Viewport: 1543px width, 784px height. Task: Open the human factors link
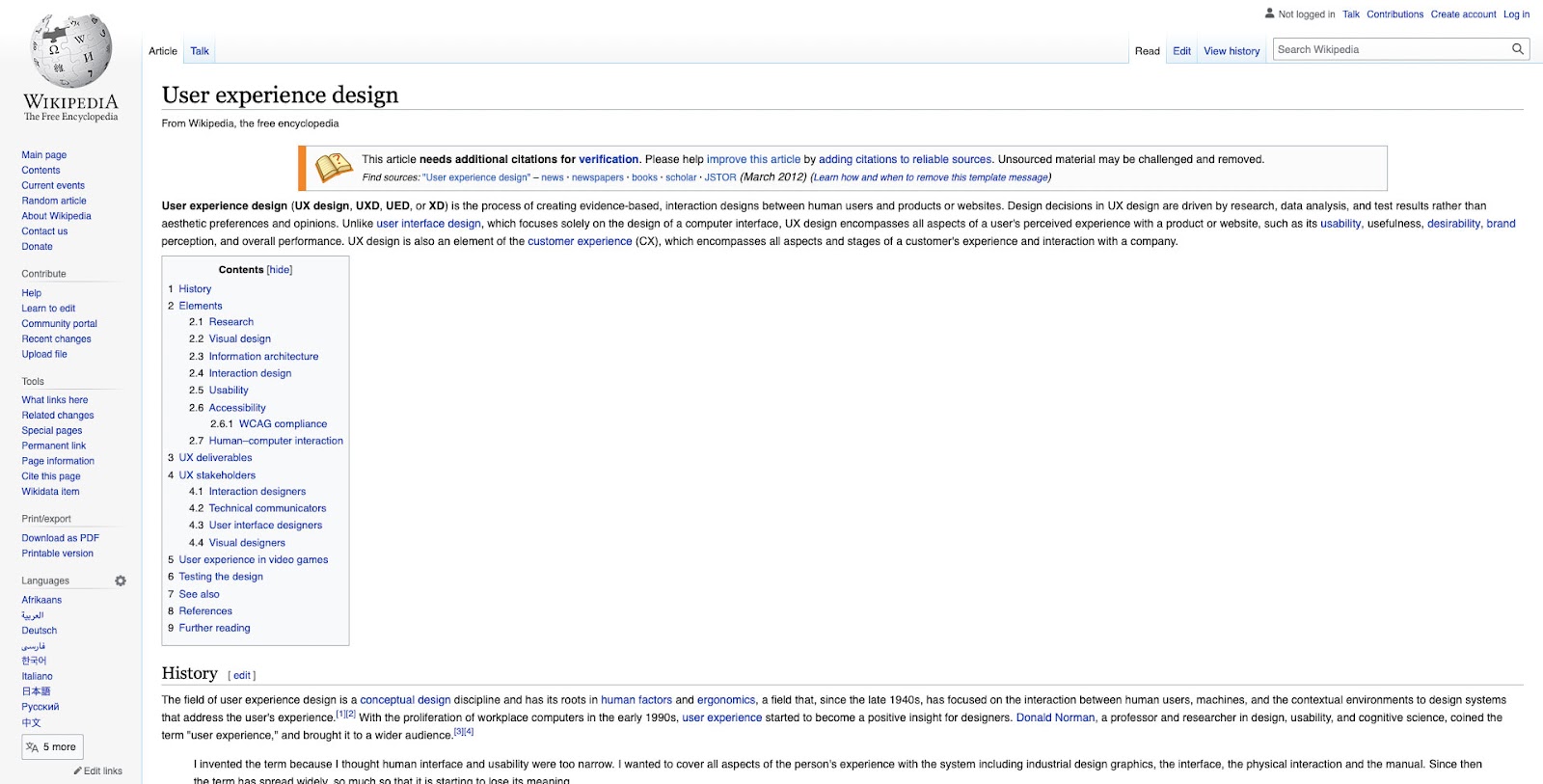click(x=636, y=701)
